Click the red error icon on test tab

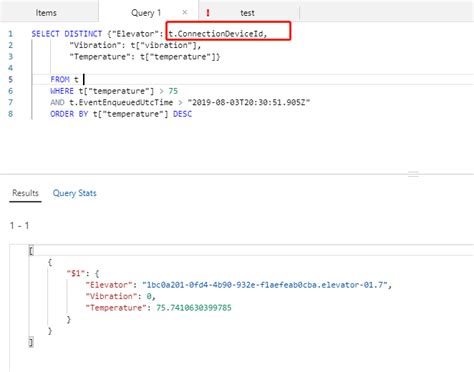pos(208,13)
